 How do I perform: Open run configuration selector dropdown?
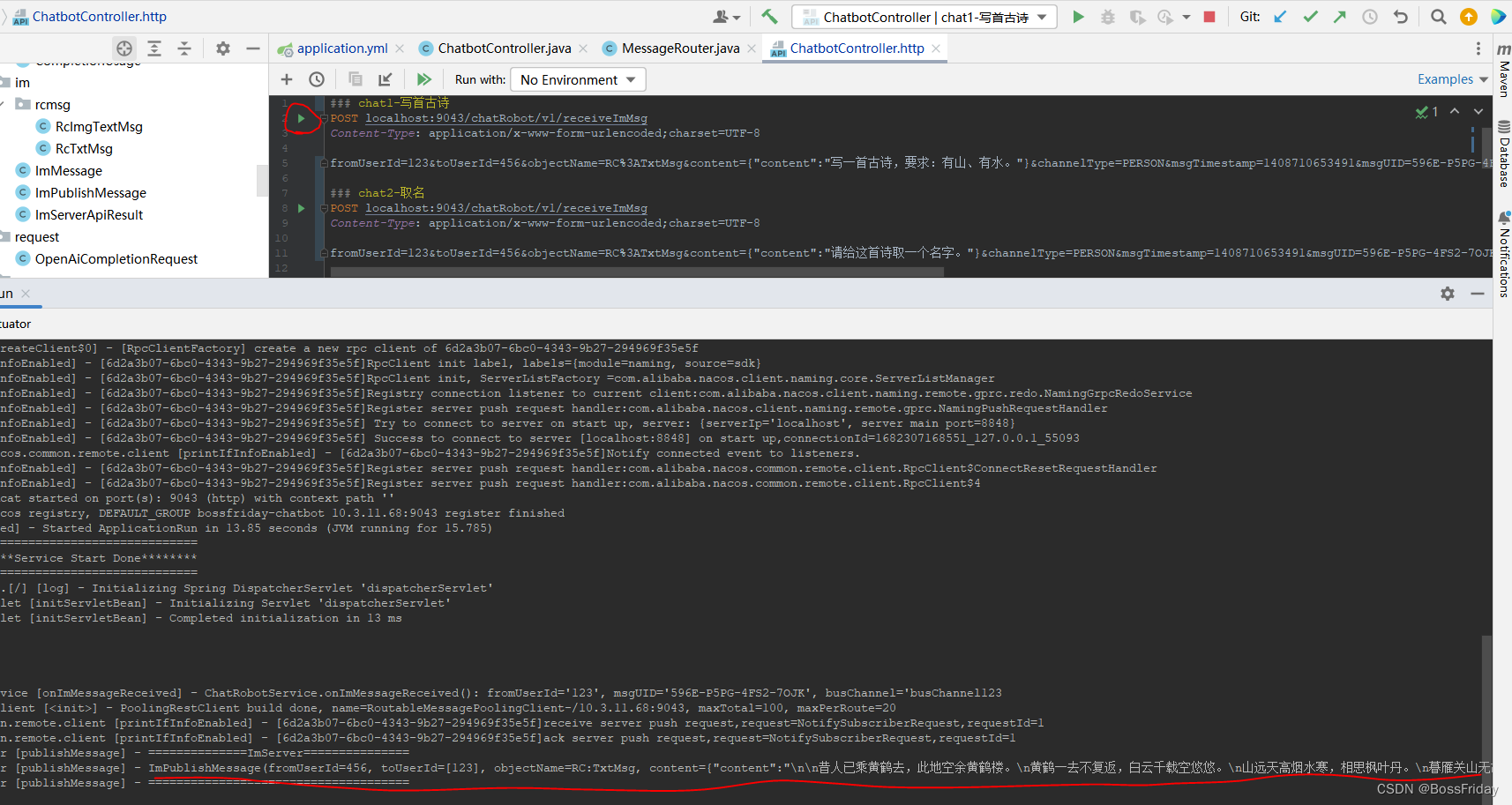click(924, 17)
